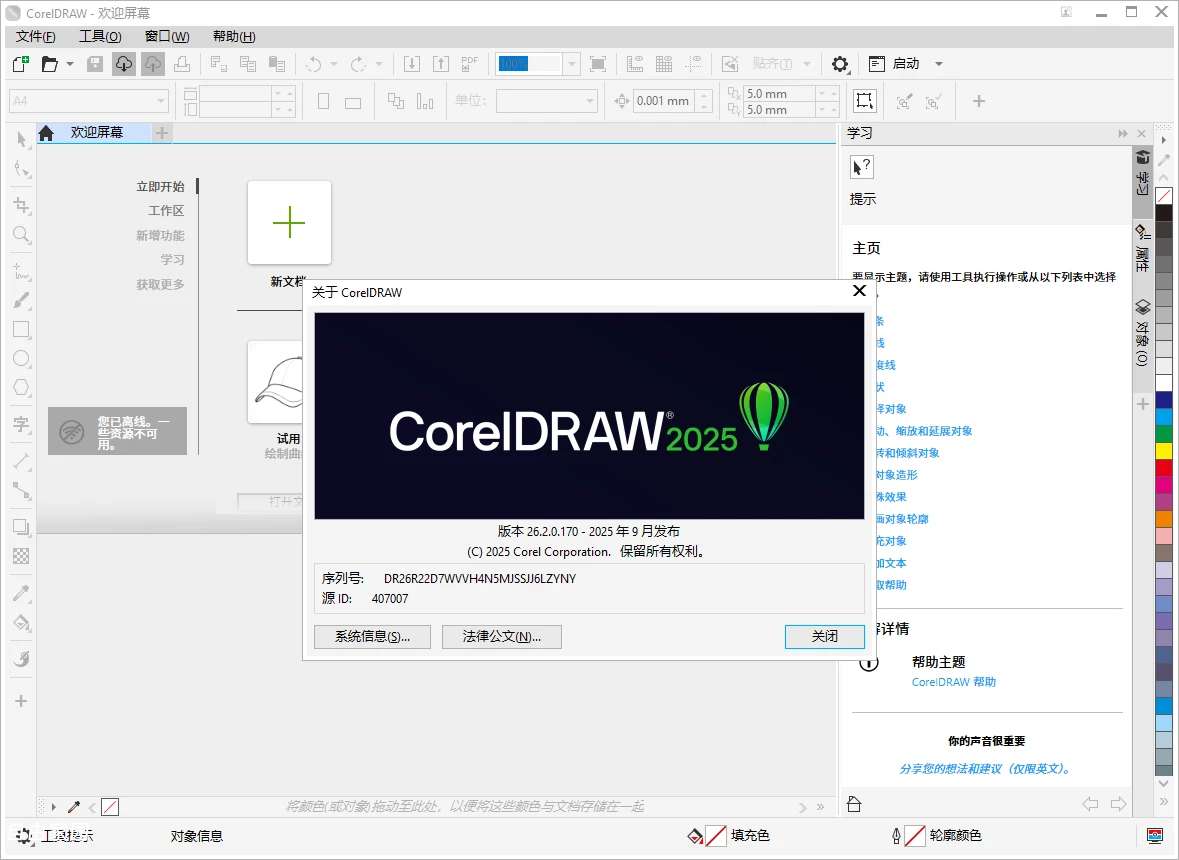This screenshot has height=860, width=1179.
Task: Click the 分享您的想法和建议 link
Action: tap(985, 768)
